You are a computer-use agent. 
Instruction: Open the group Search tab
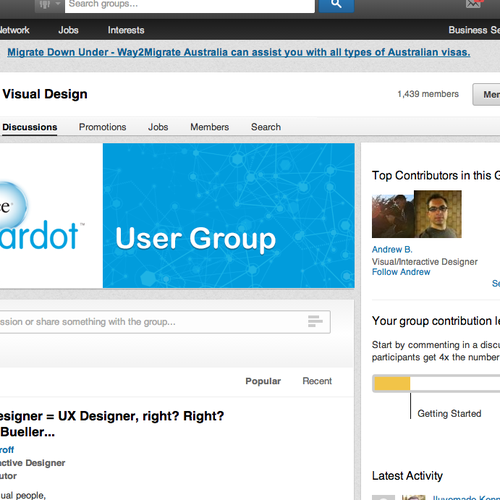click(x=266, y=127)
